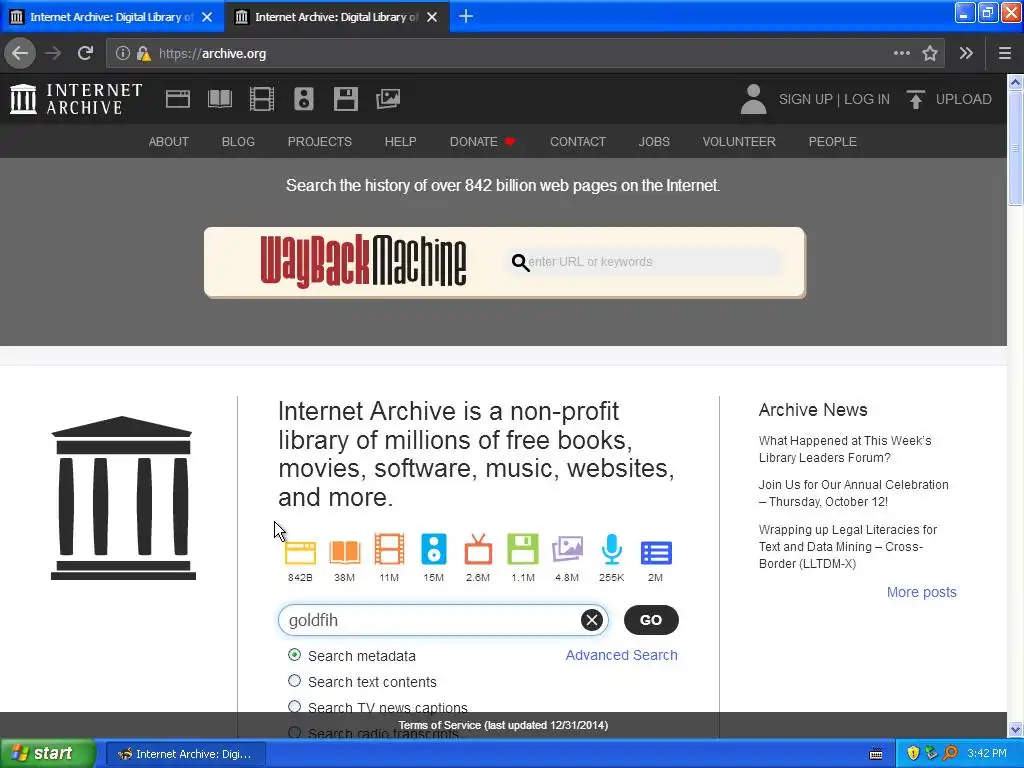Open the Video film icon in top navigation
The image size is (1024, 768).
(x=262, y=99)
